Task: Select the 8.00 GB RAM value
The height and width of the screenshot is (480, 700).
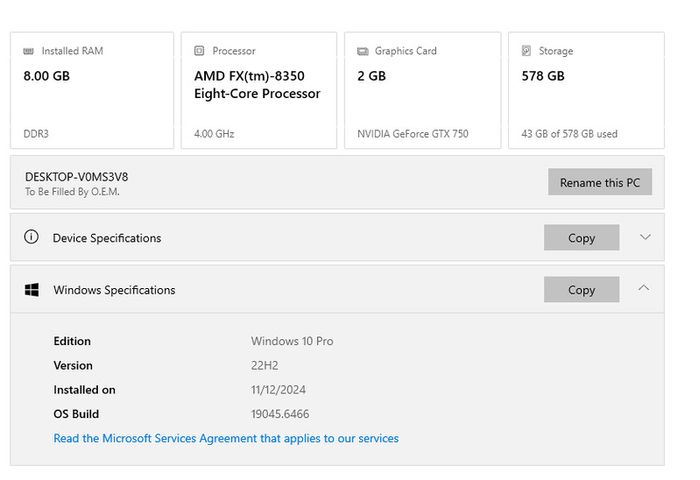Action: [x=46, y=76]
